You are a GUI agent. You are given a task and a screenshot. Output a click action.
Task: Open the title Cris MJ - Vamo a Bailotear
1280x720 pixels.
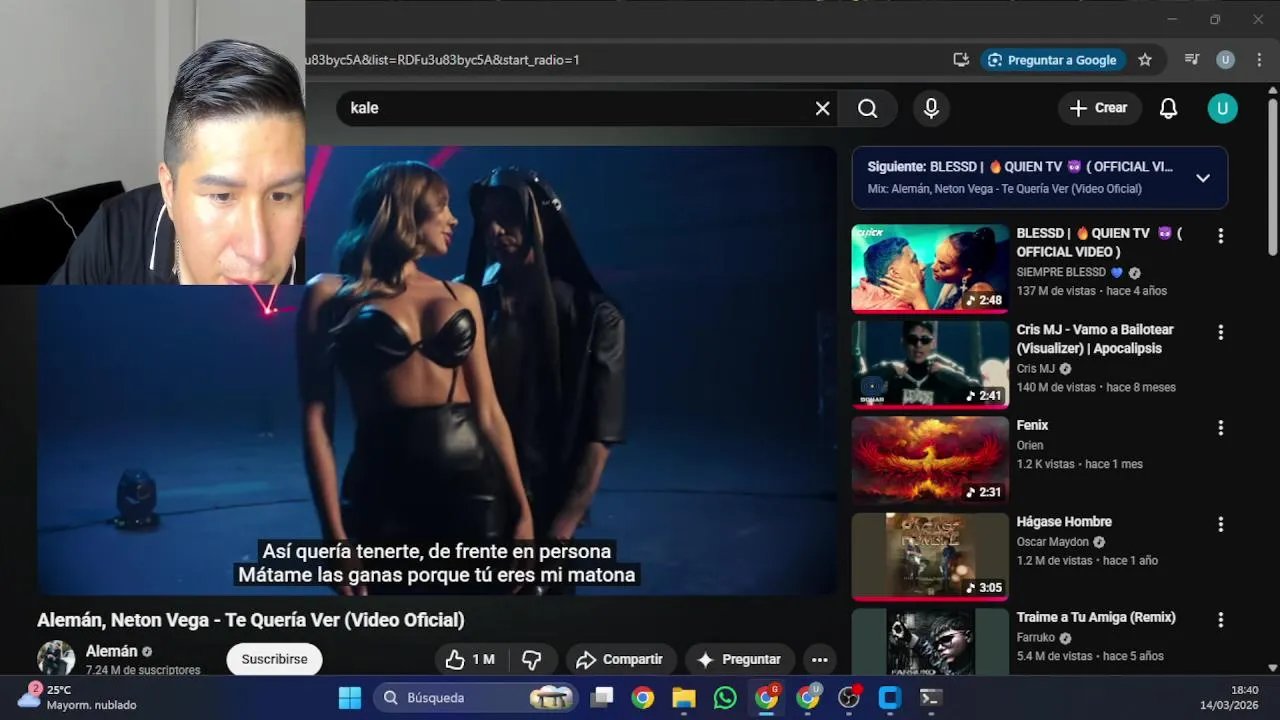(x=1095, y=339)
